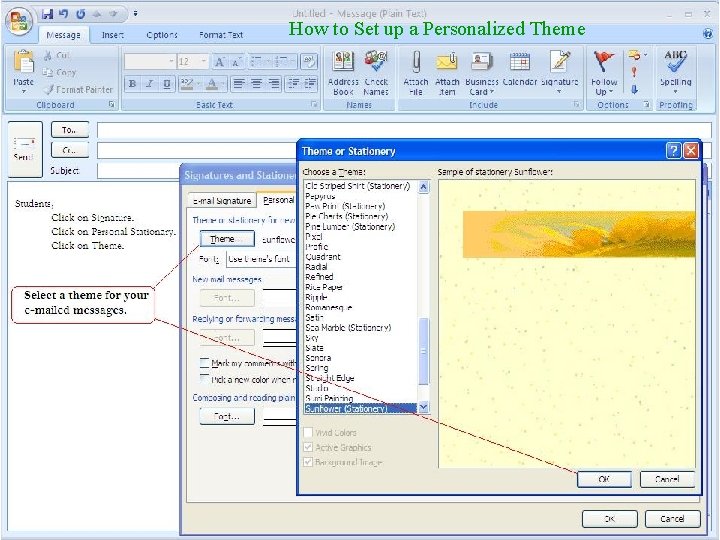Run Check Names
This screenshot has height=540, width=720.
point(376,73)
